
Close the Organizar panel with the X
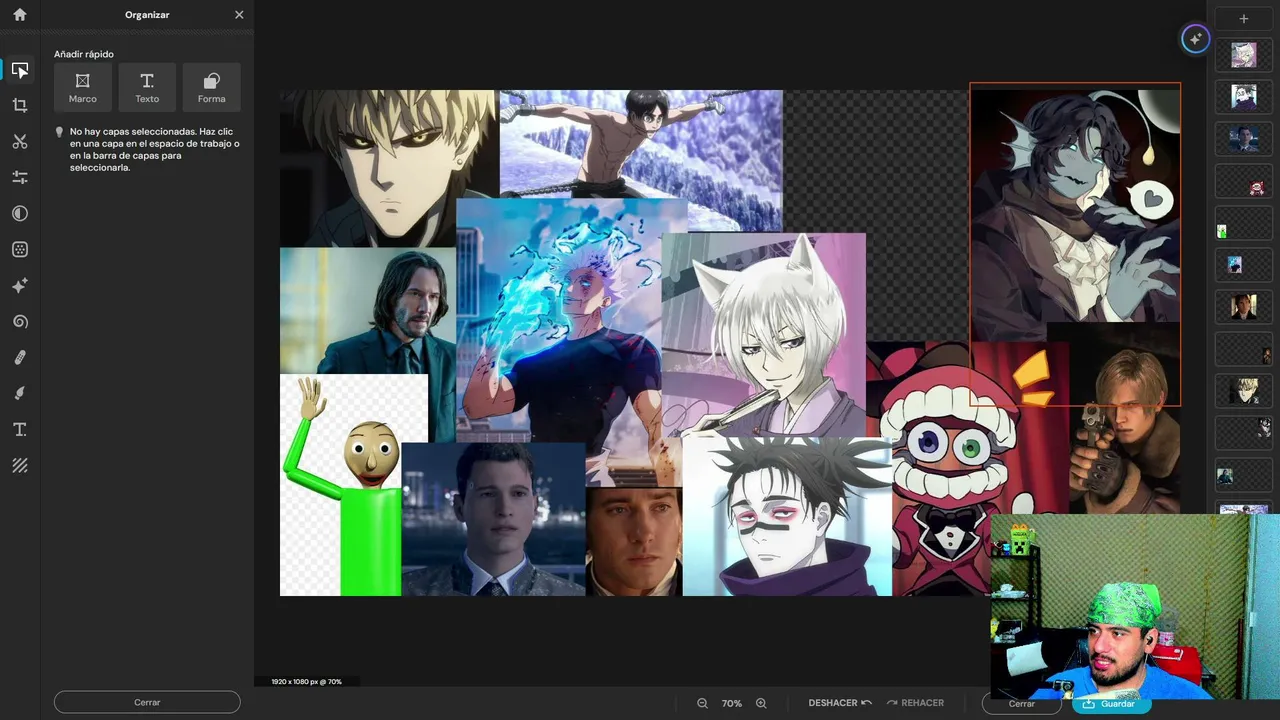click(x=239, y=15)
